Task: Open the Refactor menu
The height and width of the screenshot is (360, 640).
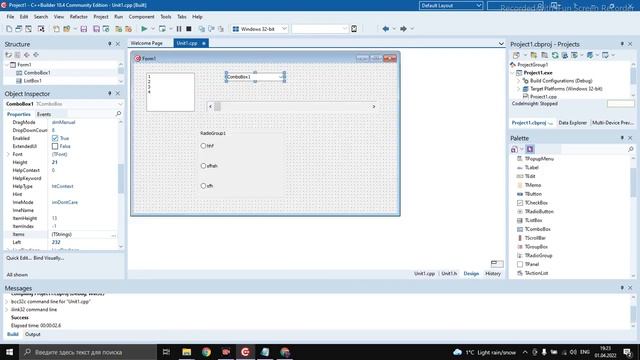Action: (78, 17)
